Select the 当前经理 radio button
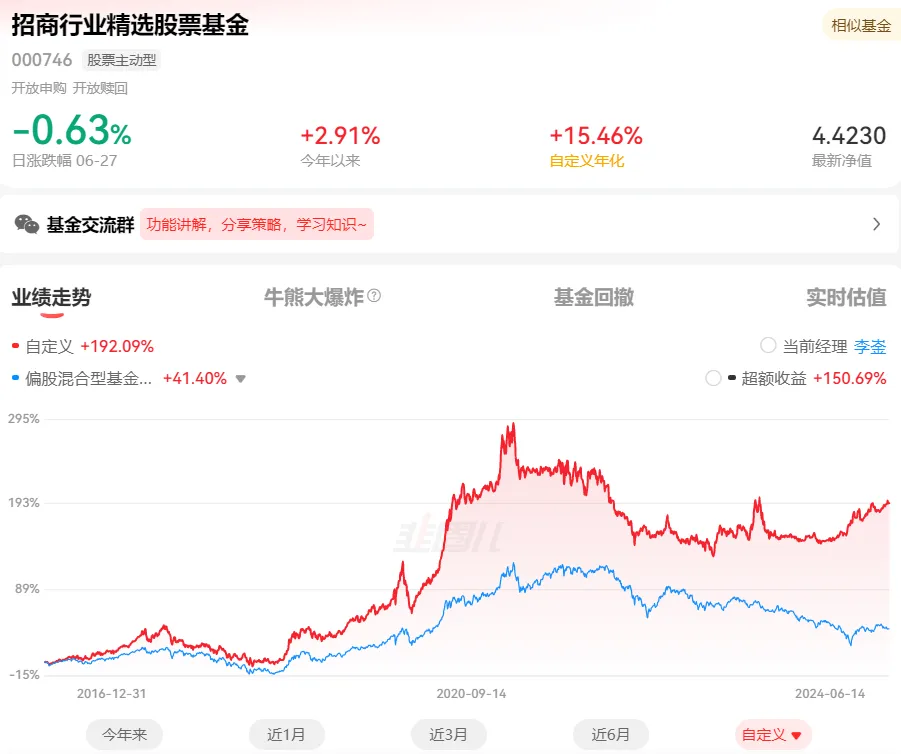901x754 pixels. point(768,345)
